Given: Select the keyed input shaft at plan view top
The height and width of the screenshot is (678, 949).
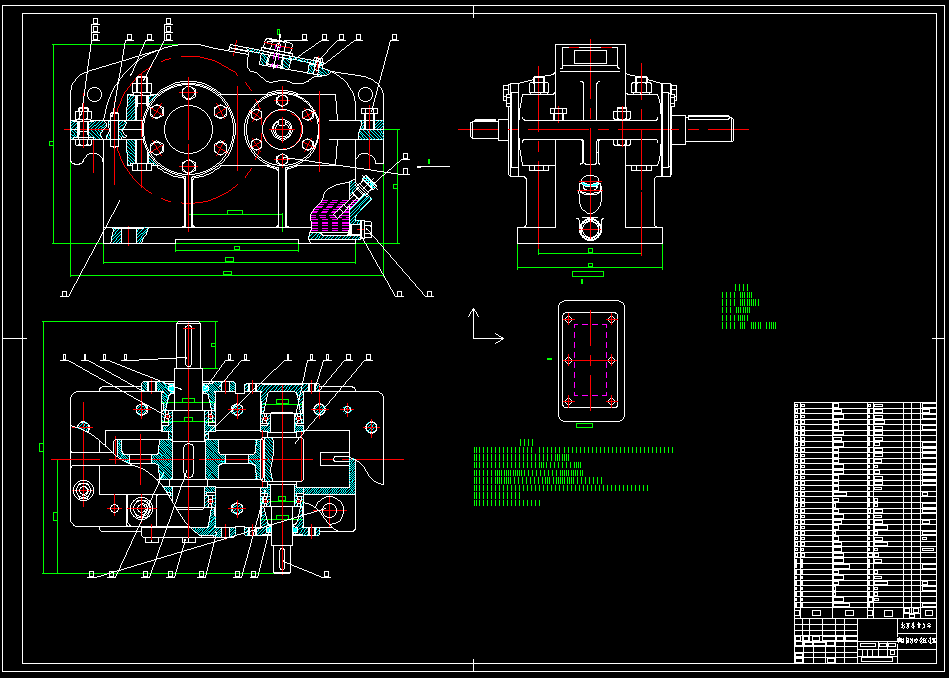Looking at the screenshot, I should tap(188, 345).
